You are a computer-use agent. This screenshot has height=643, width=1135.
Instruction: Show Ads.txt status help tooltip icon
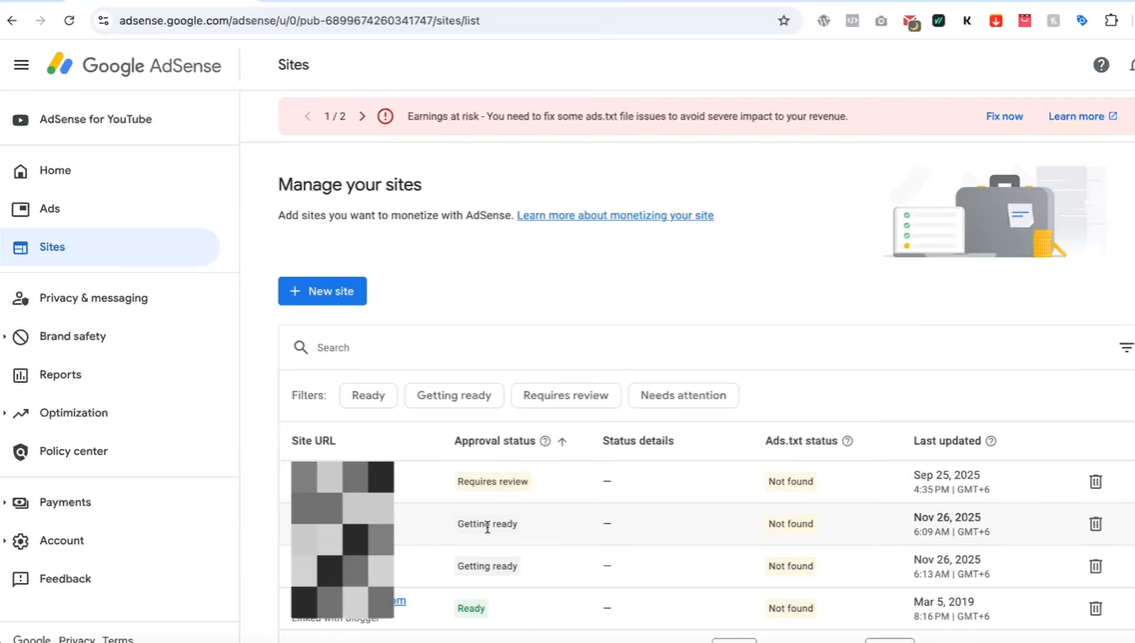(847, 441)
